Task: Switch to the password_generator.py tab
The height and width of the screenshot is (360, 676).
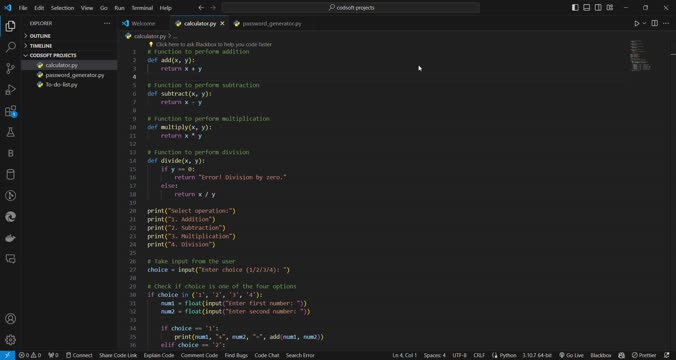Action: tap(272, 23)
